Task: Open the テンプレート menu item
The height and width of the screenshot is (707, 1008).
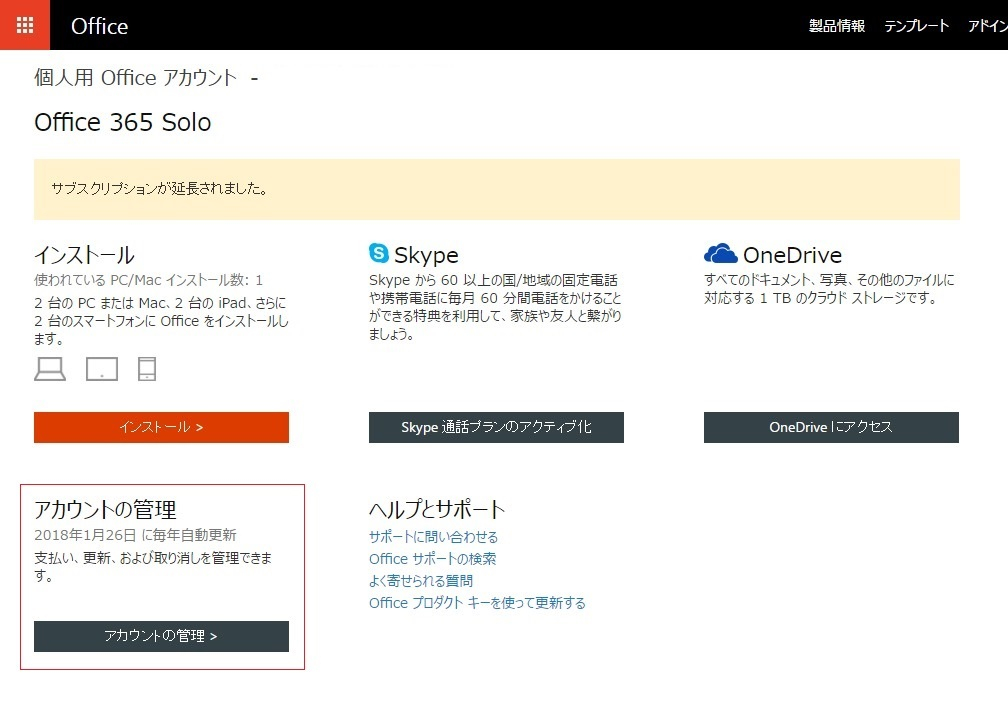Action: click(916, 26)
